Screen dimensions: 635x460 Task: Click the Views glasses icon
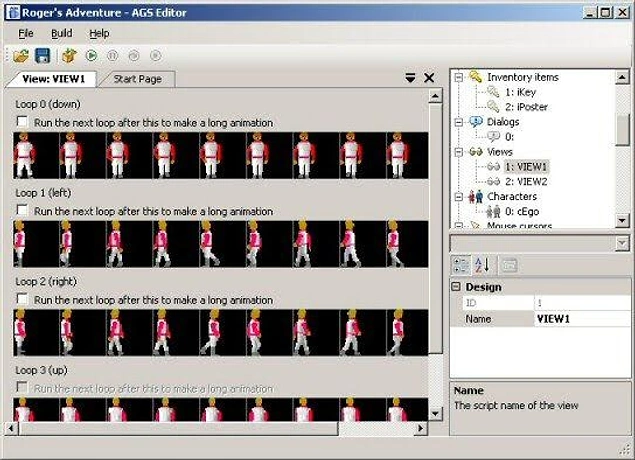click(x=476, y=152)
